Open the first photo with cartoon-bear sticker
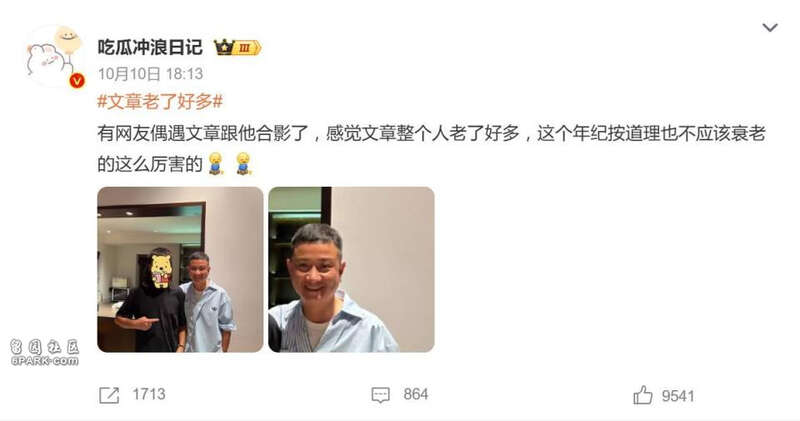 [x=180, y=269]
